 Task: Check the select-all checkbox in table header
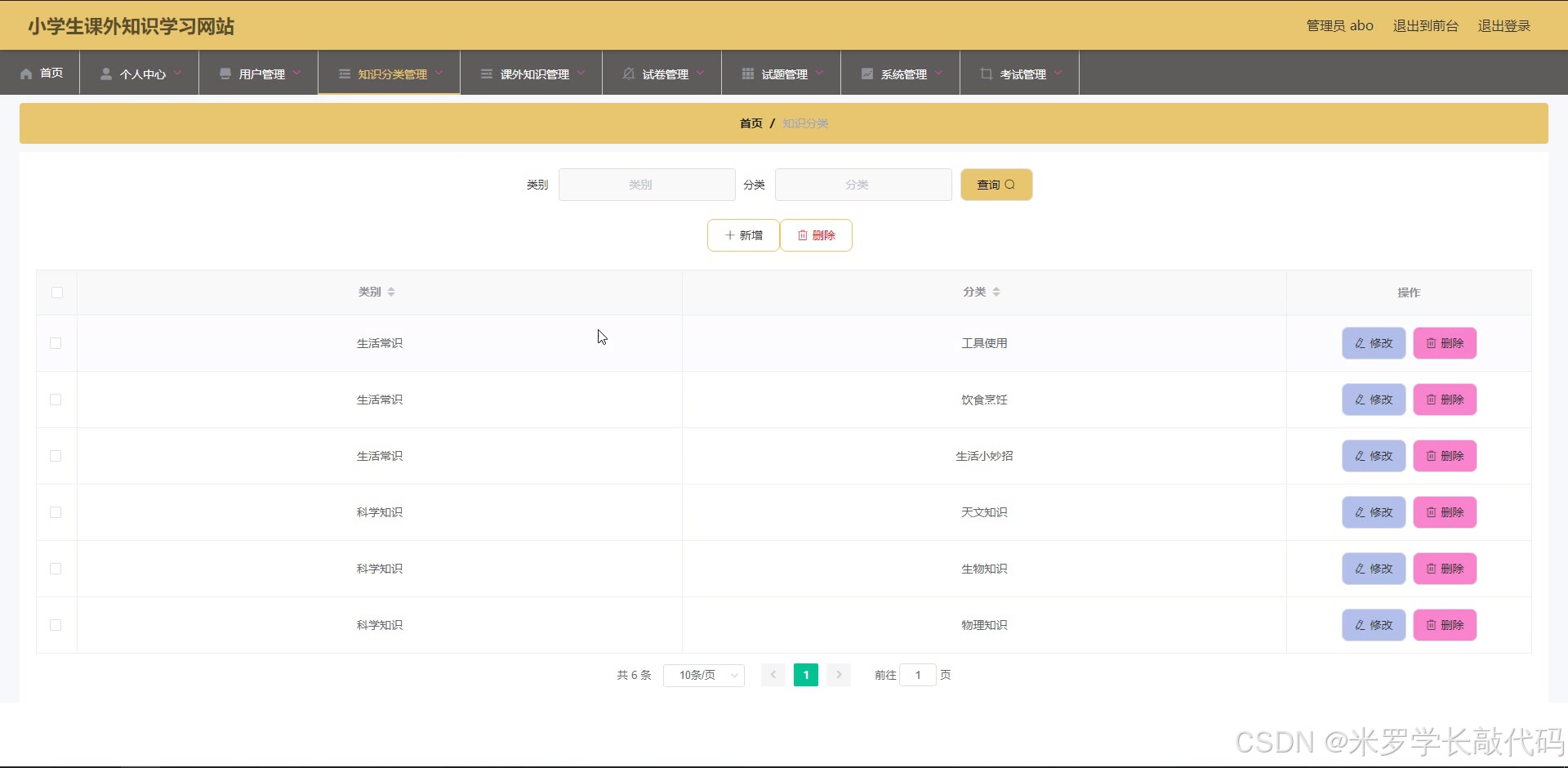tap(56, 292)
